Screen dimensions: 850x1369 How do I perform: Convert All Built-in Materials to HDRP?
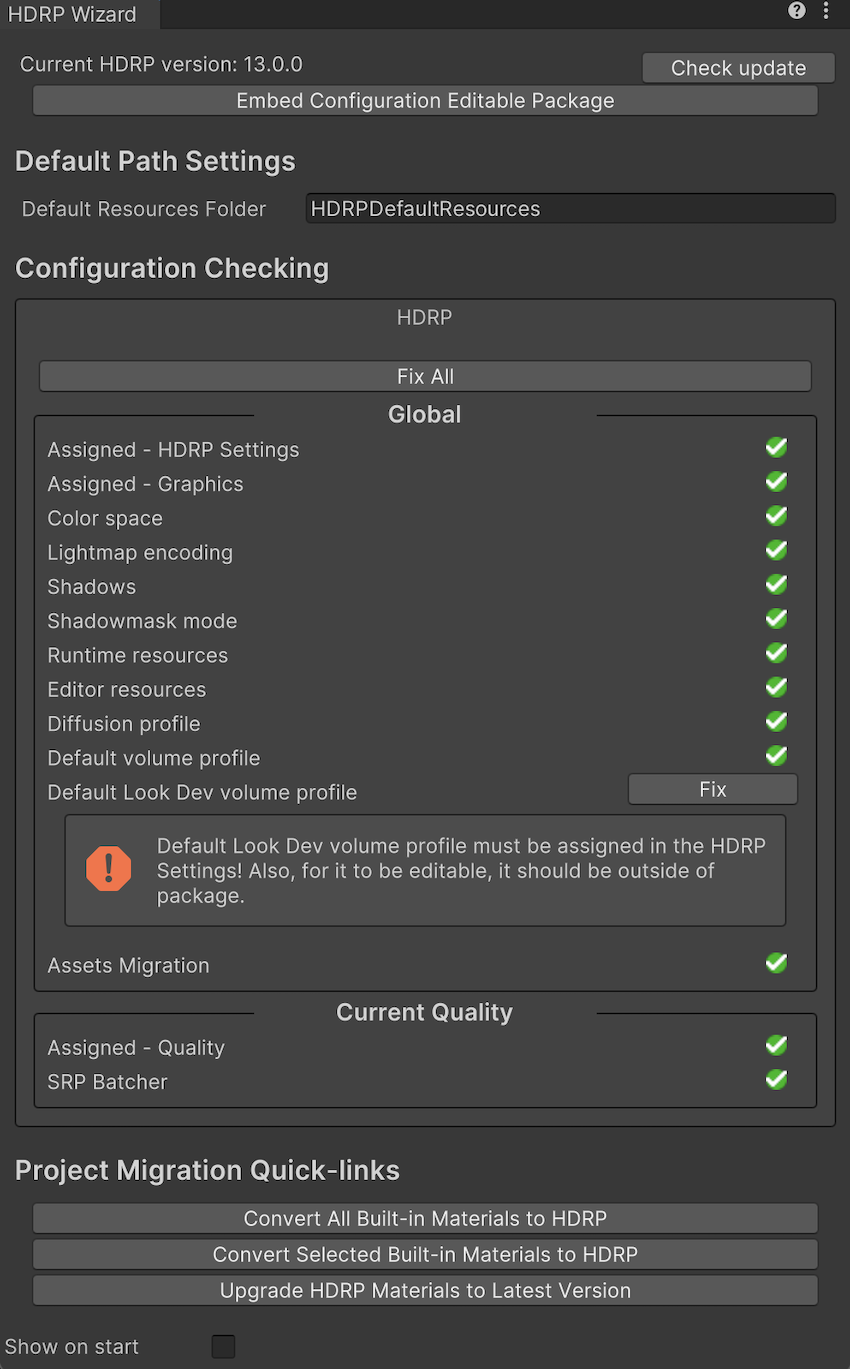tap(425, 1218)
